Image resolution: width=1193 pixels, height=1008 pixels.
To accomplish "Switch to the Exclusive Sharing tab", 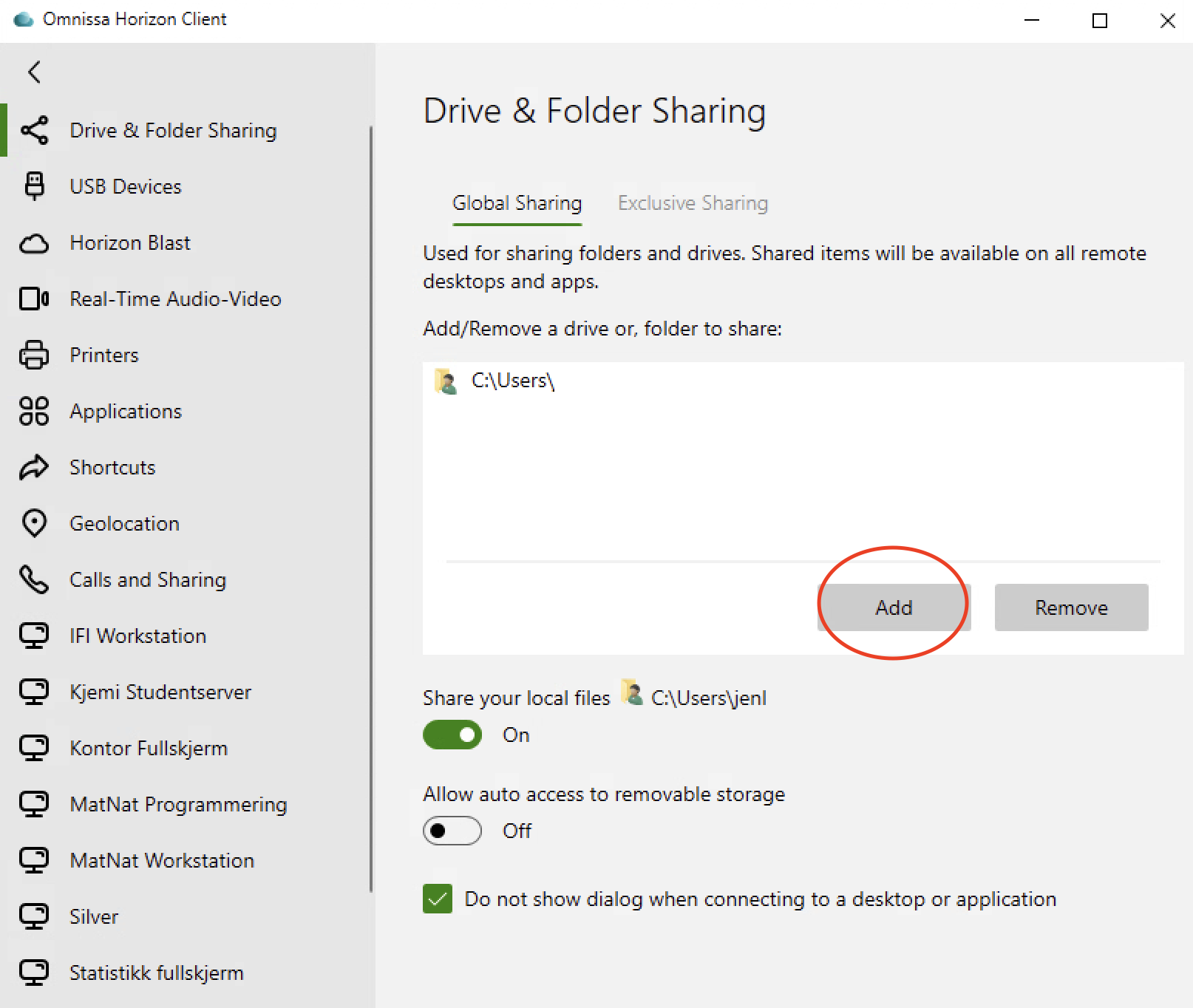I will click(x=693, y=203).
